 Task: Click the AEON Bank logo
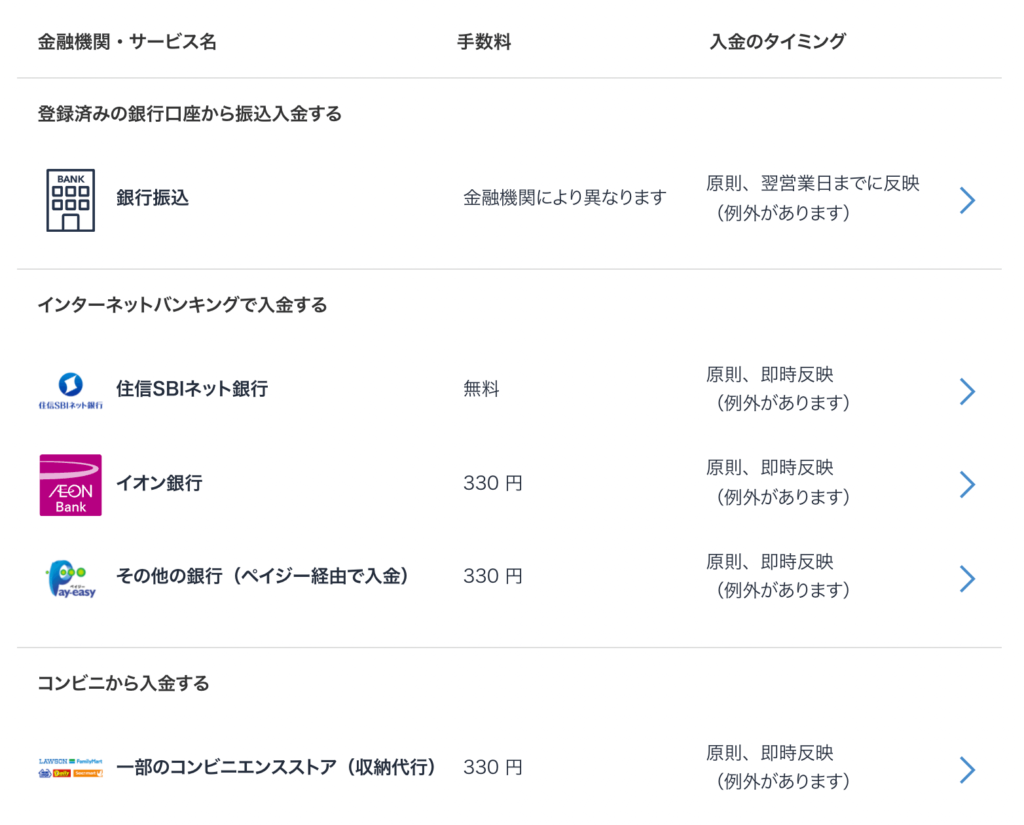(x=71, y=485)
